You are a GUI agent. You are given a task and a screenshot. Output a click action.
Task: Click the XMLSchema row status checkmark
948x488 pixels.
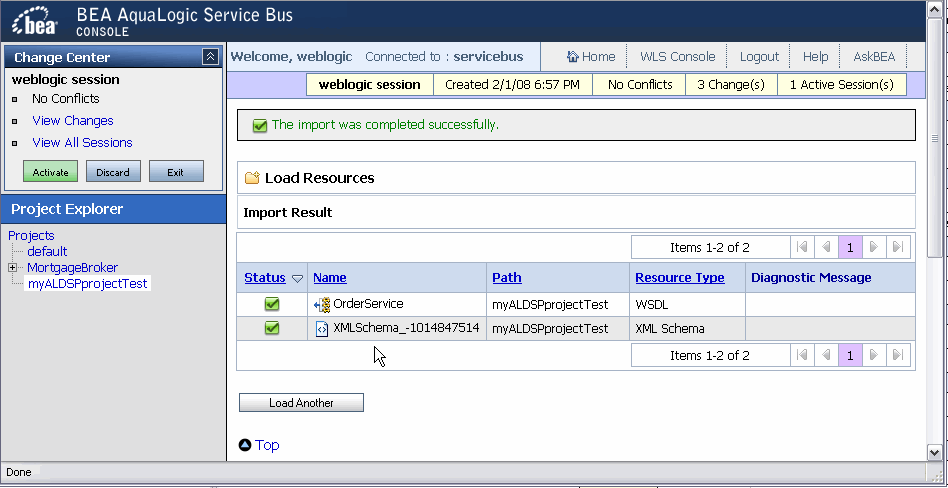pos(272,328)
